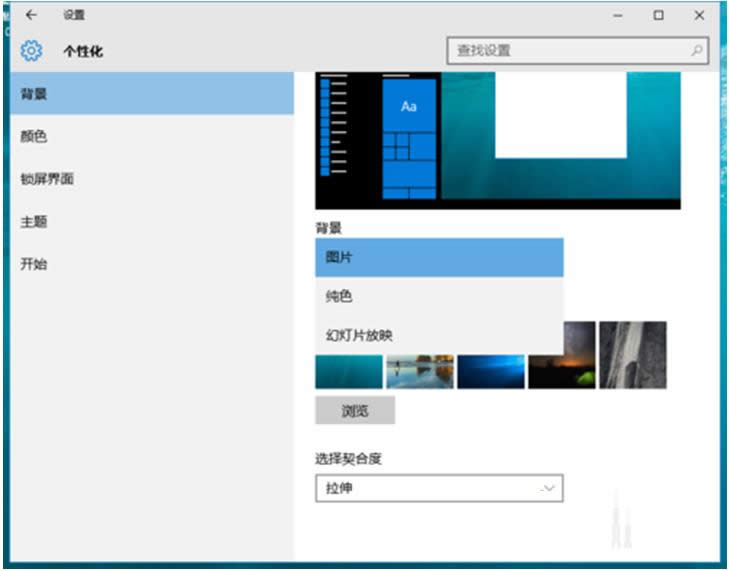The width and height of the screenshot is (729, 571).
Task: Select the blue Windows wallpaper thumbnail
Action: 491,372
